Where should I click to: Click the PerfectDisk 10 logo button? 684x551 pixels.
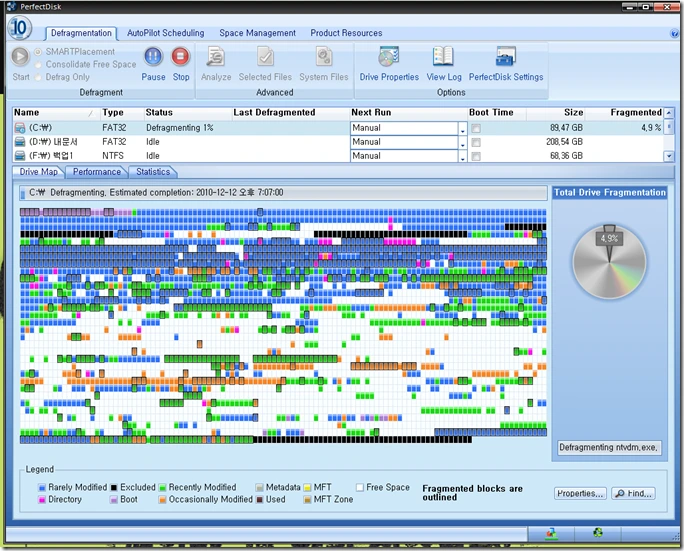click(x=19, y=28)
